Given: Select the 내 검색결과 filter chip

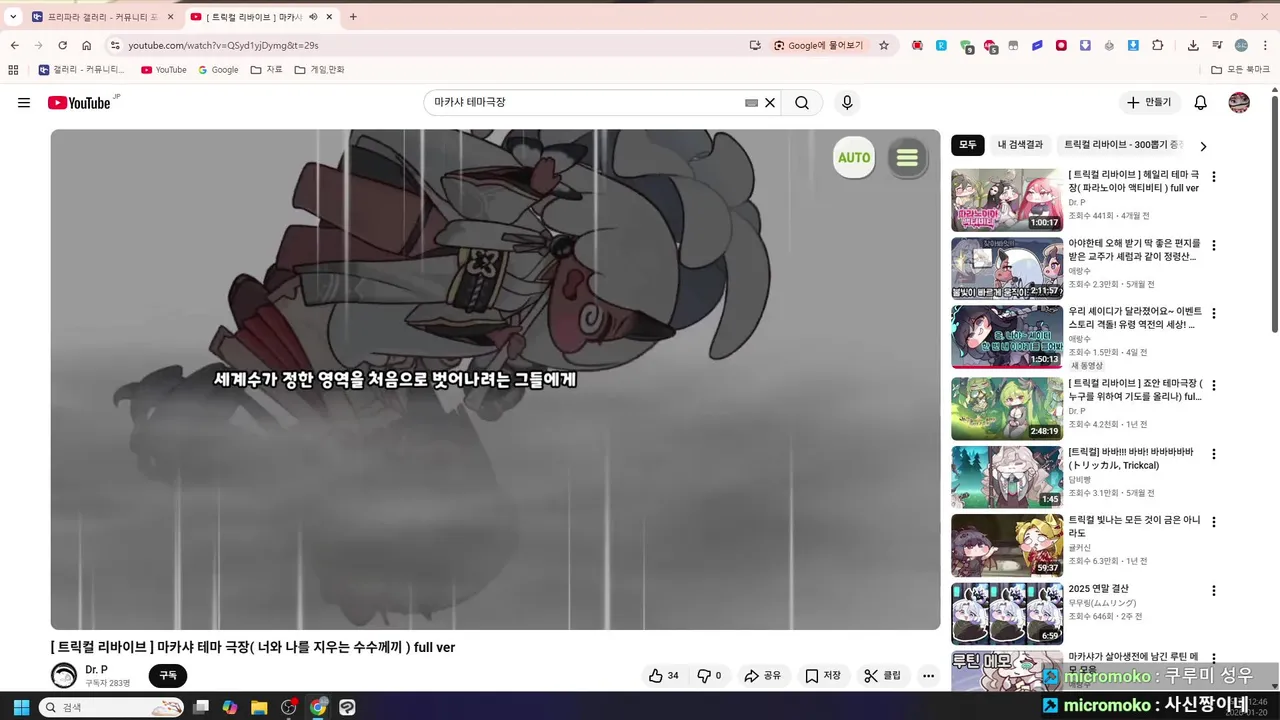Looking at the screenshot, I should 1020,145.
